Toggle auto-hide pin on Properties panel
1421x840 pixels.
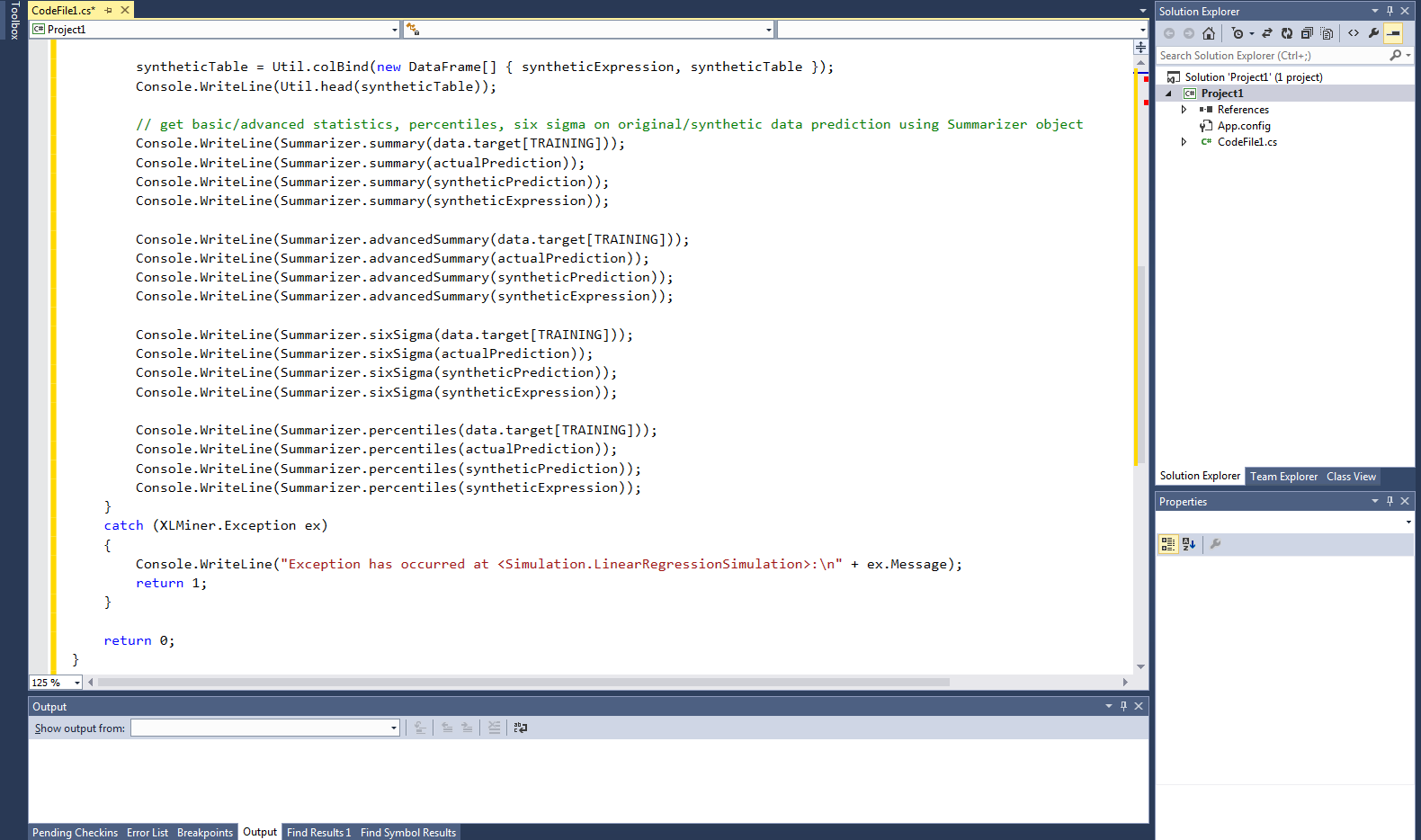pos(1390,501)
